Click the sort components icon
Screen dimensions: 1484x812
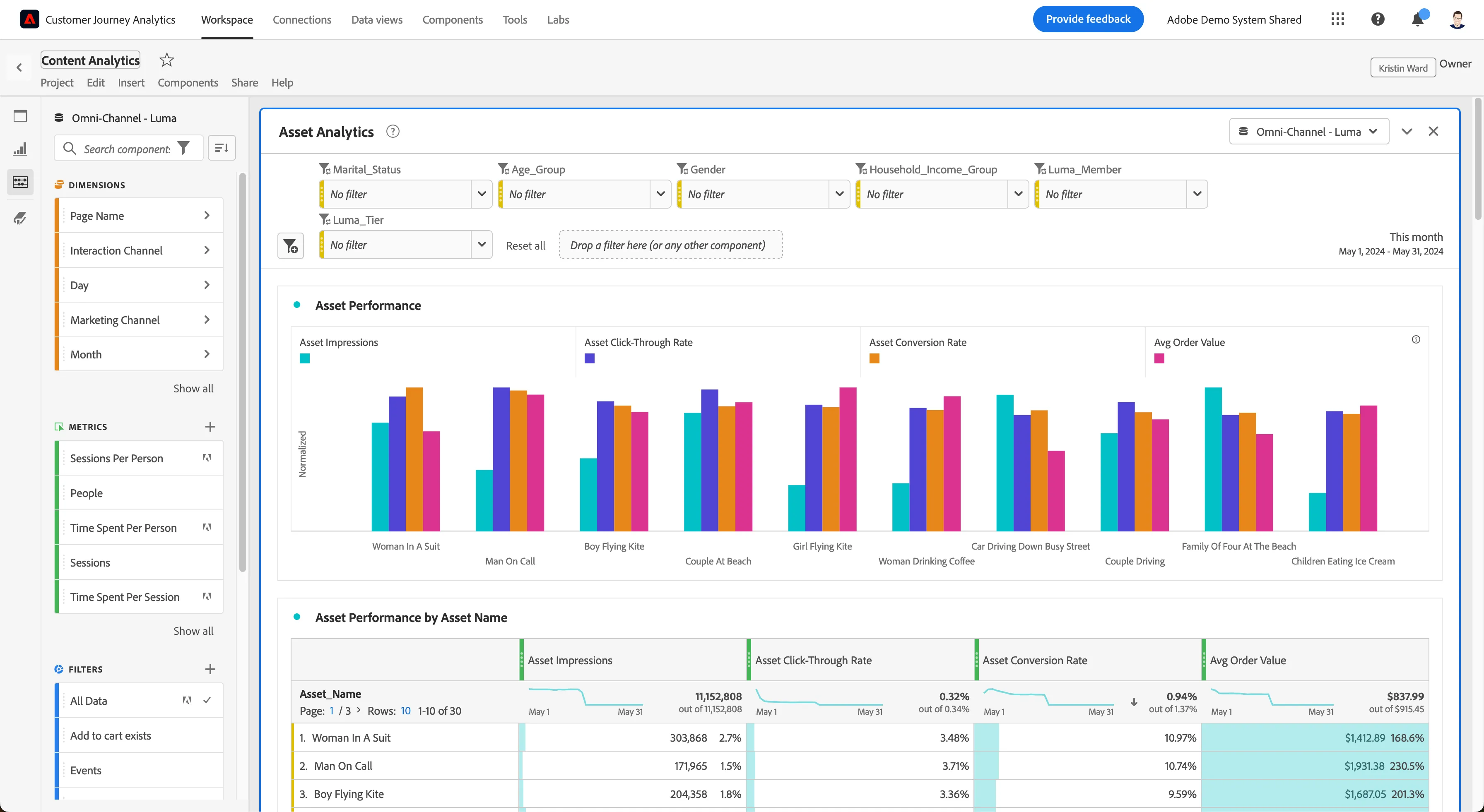click(x=222, y=148)
